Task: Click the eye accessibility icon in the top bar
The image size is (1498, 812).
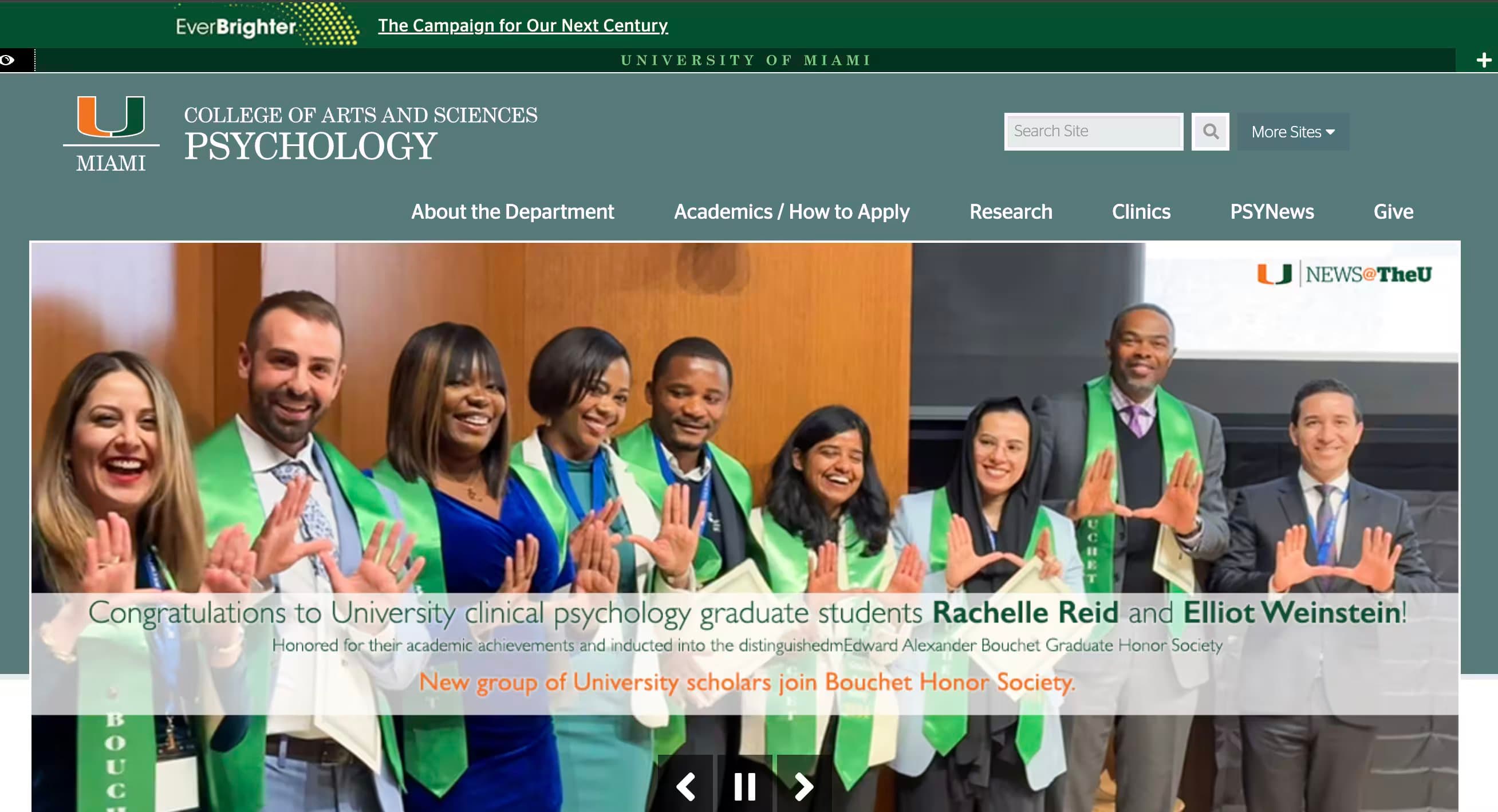Action: point(7,60)
